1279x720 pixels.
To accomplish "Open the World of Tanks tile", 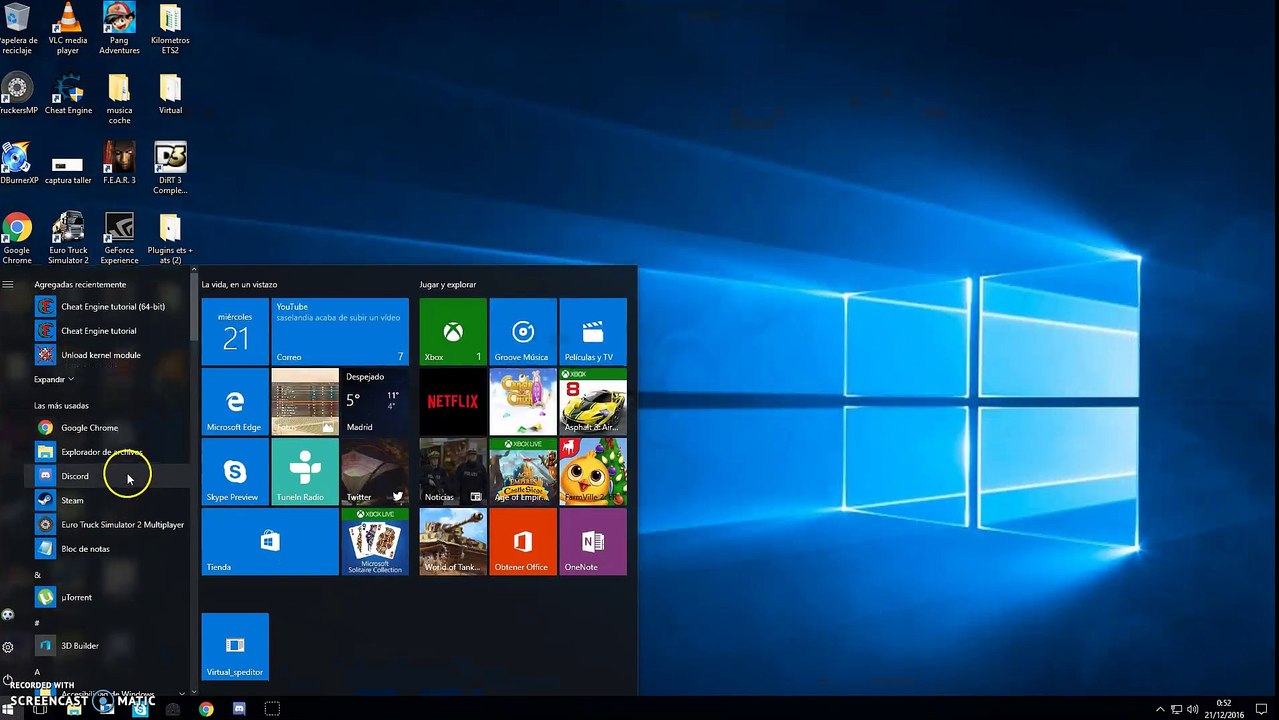I will (453, 542).
